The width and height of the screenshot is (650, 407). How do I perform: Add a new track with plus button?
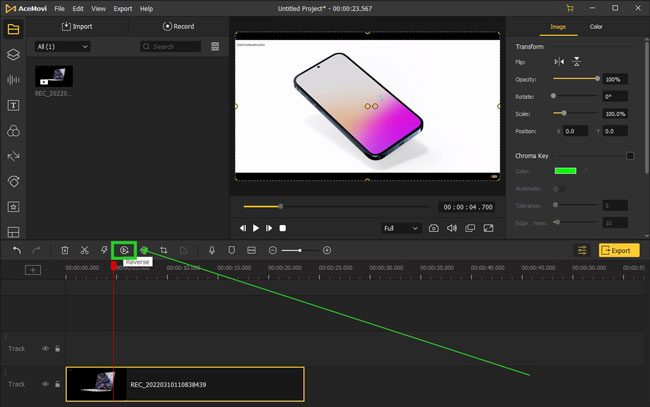[x=33, y=270]
